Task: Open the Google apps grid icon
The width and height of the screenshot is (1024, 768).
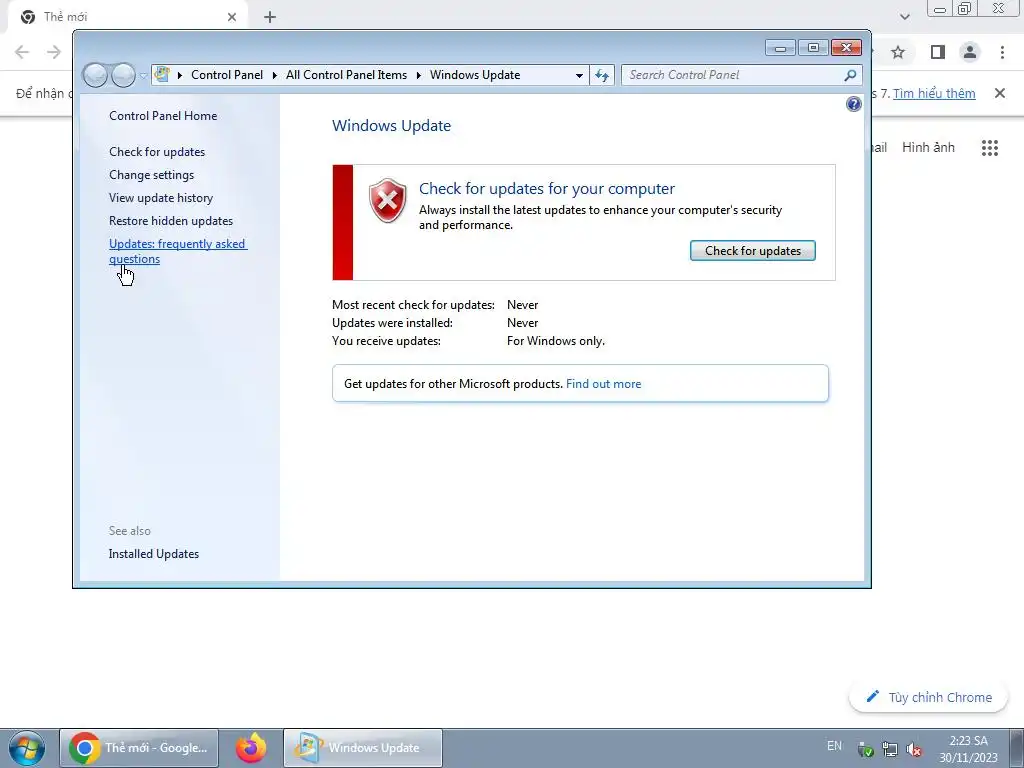Action: pyautogui.click(x=989, y=148)
